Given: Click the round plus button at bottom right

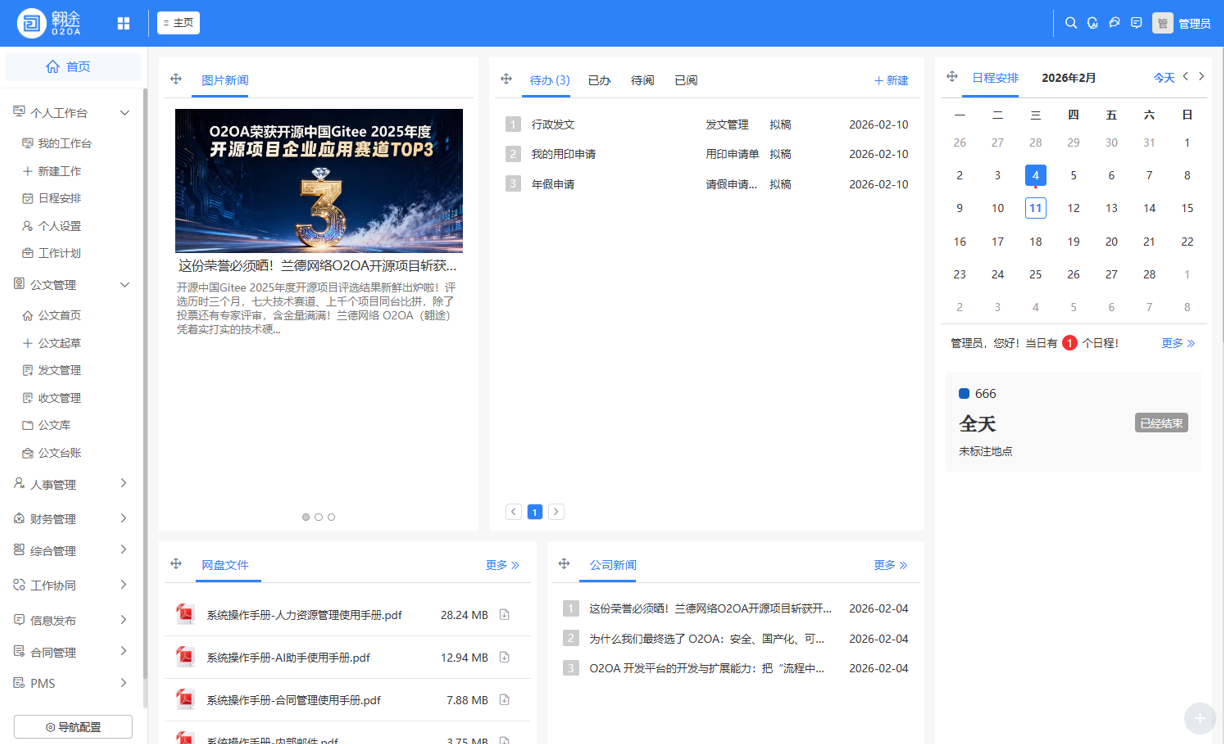Looking at the screenshot, I should (x=1199, y=718).
